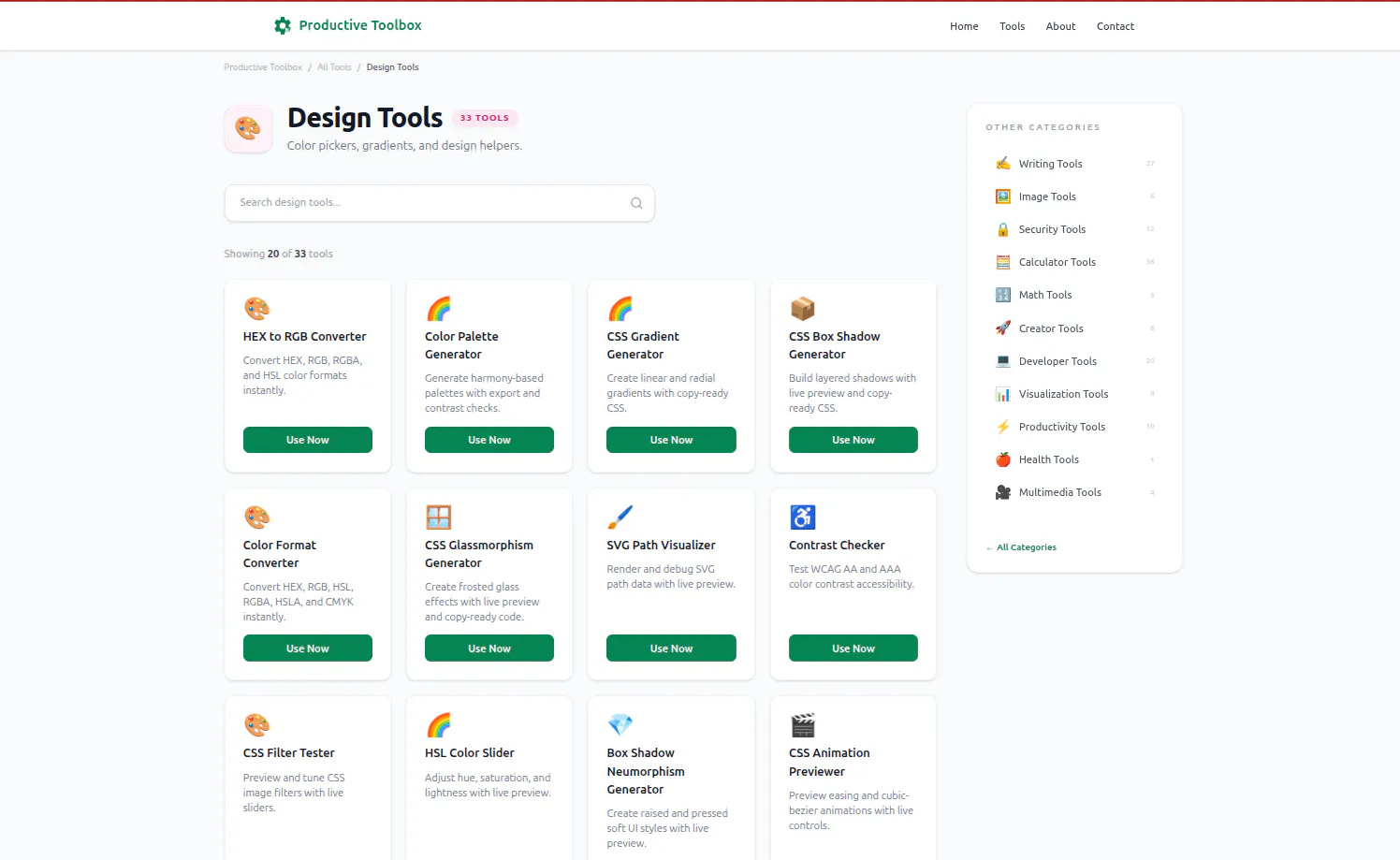Open the Tools nav item

[1012, 26]
